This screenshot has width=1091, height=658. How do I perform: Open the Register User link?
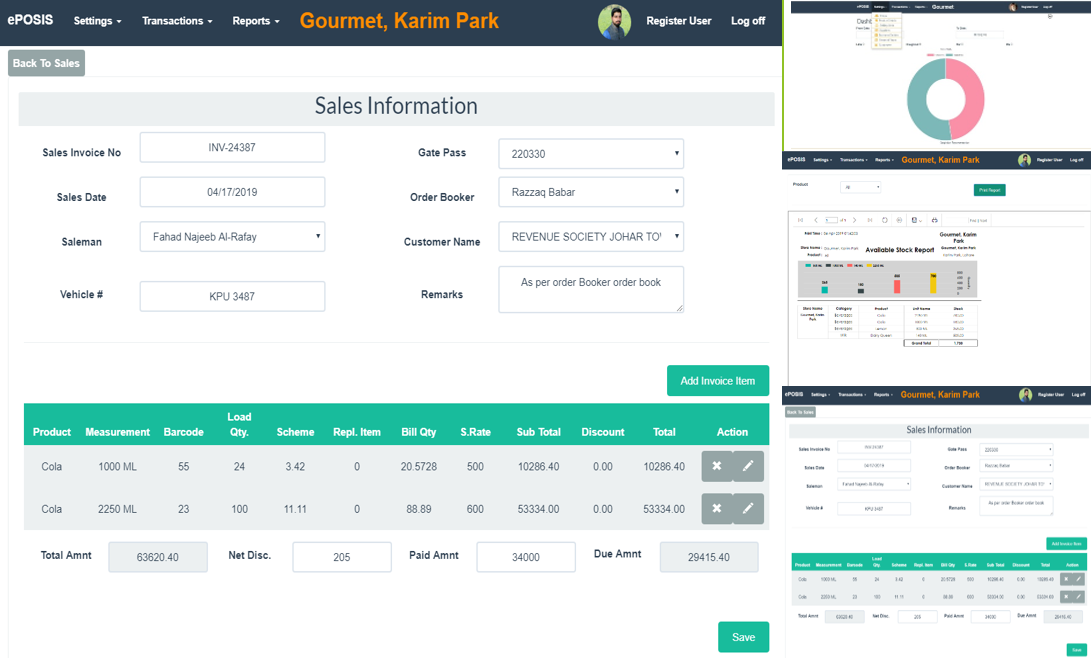(678, 21)
